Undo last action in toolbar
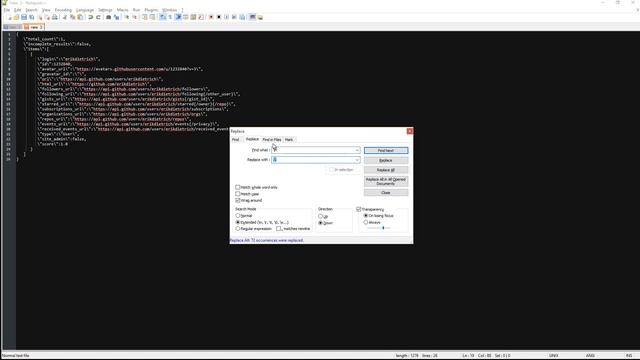The height and width of the screenshot is (360, 640). [91, 17]
